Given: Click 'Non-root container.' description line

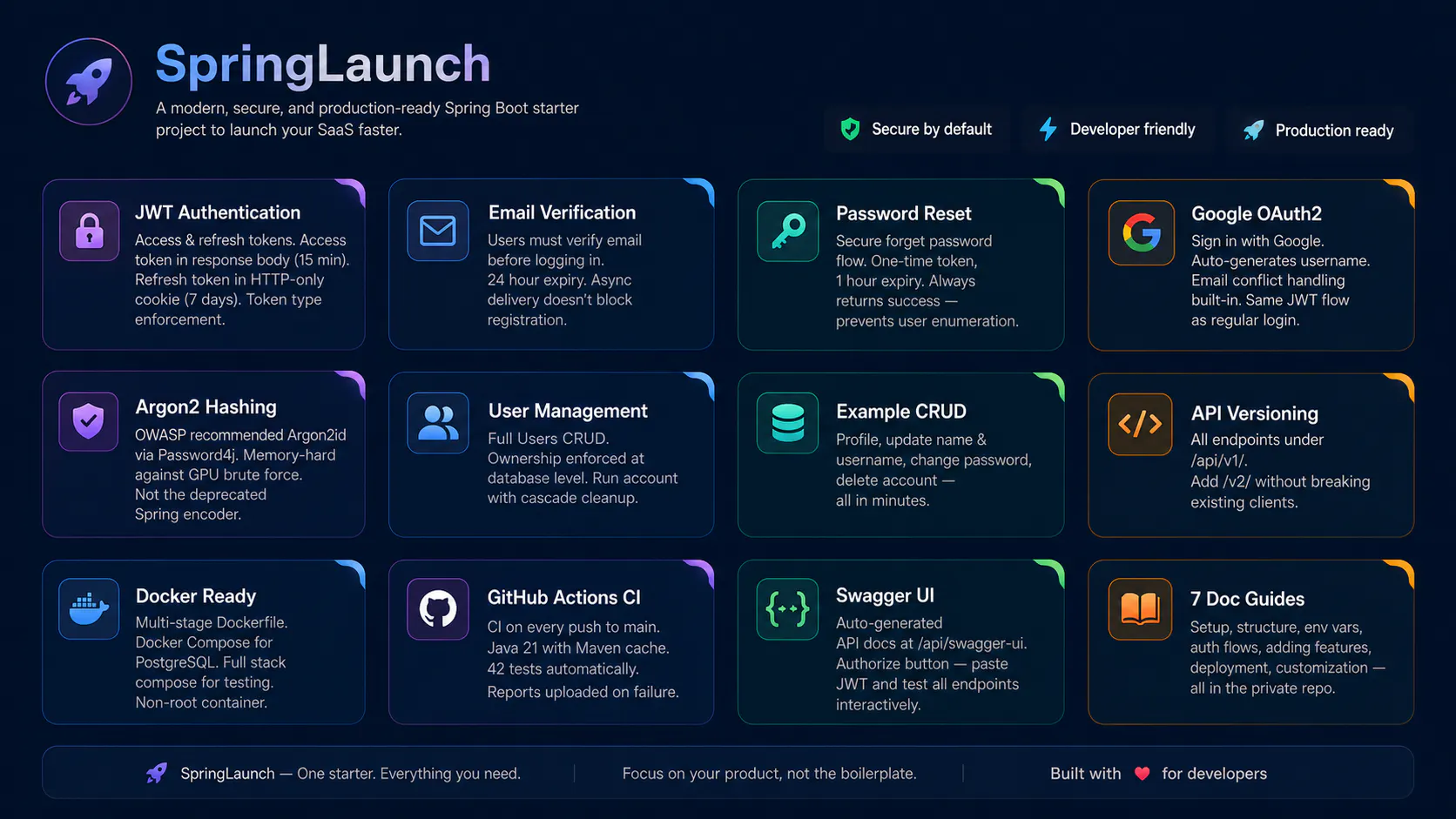Looking at the screenshot, I should point(201,702).
